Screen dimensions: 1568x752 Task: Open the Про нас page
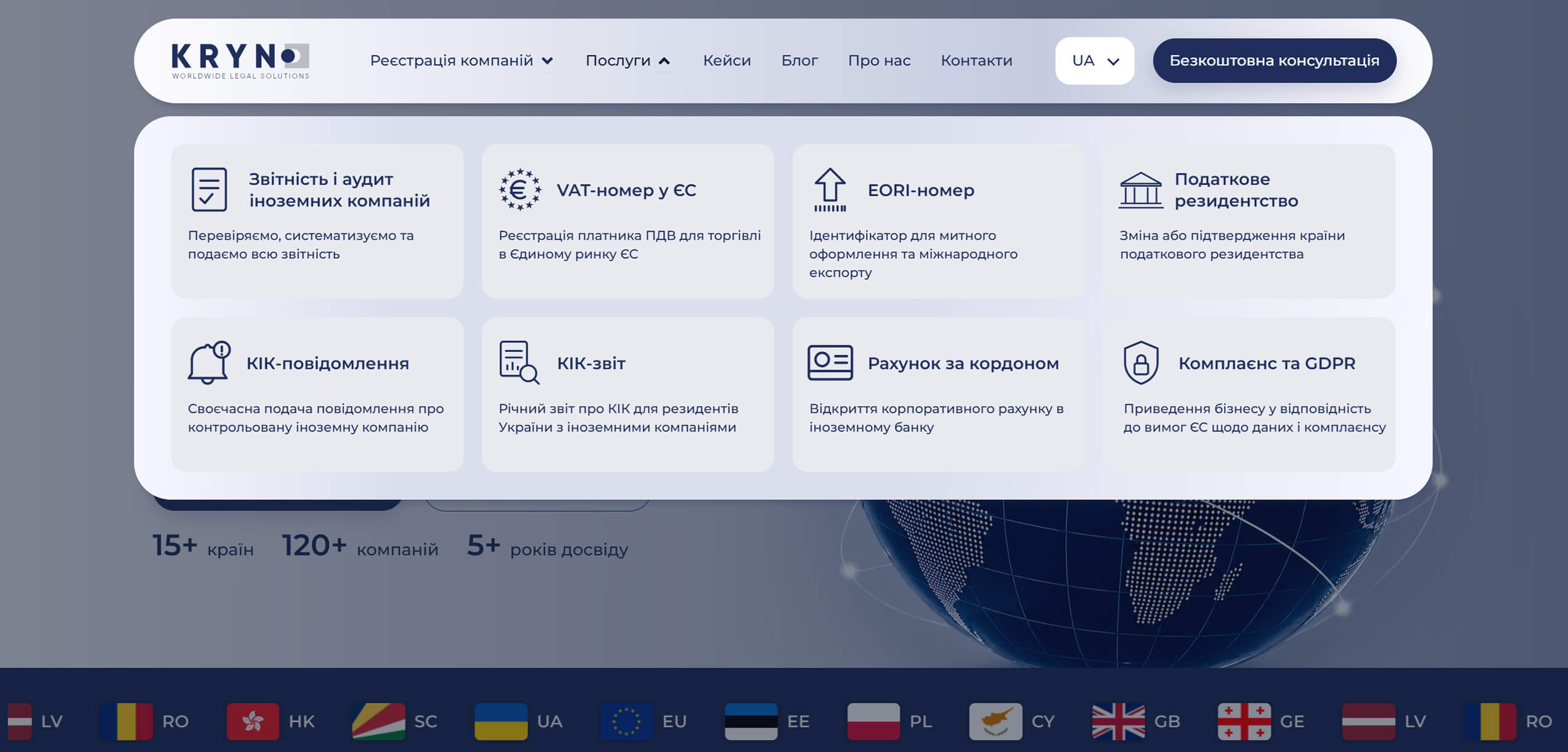tap(879, 60)
